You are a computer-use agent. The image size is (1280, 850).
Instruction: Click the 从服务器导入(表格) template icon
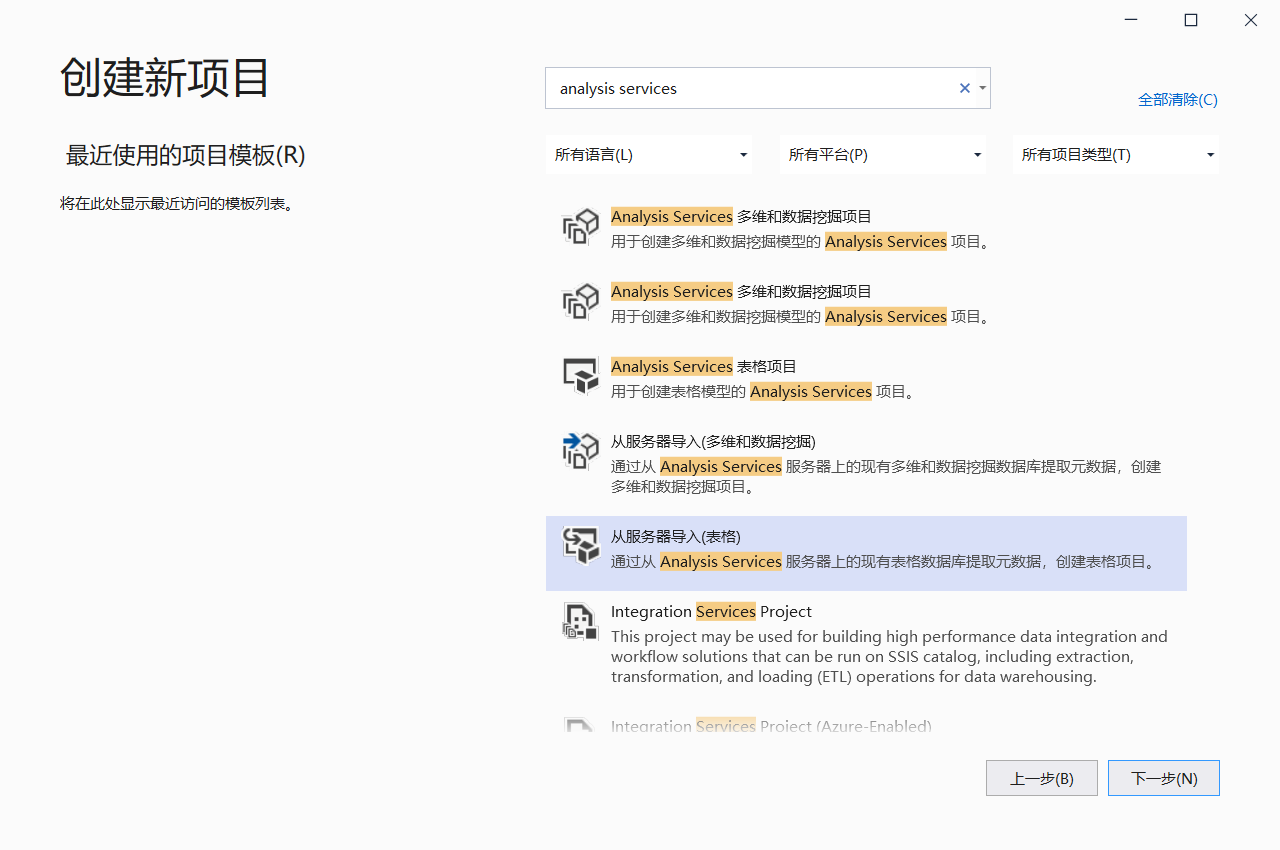pyautogui.click(x=581, y=546)
